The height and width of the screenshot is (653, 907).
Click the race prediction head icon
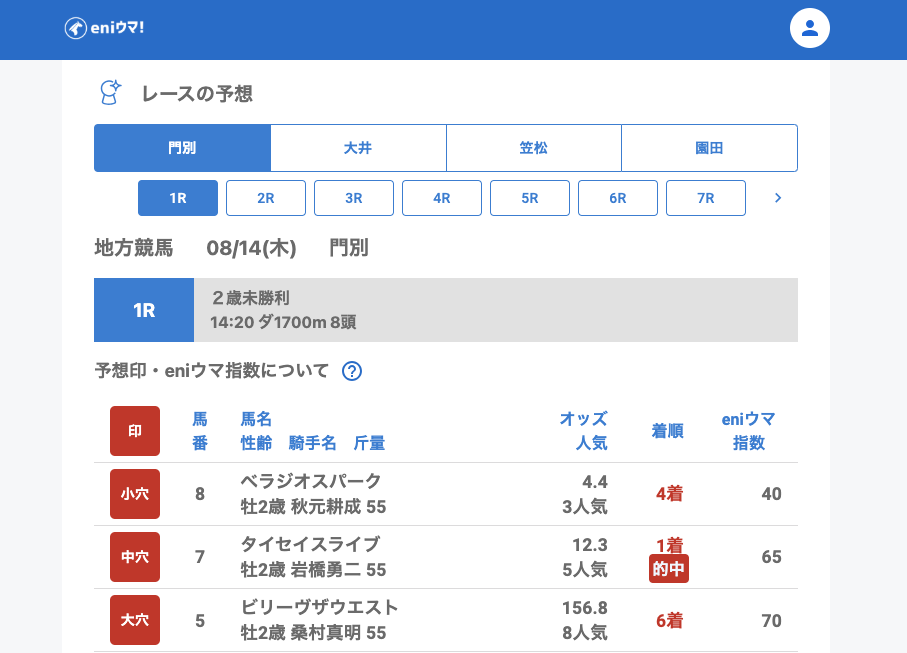110,93
